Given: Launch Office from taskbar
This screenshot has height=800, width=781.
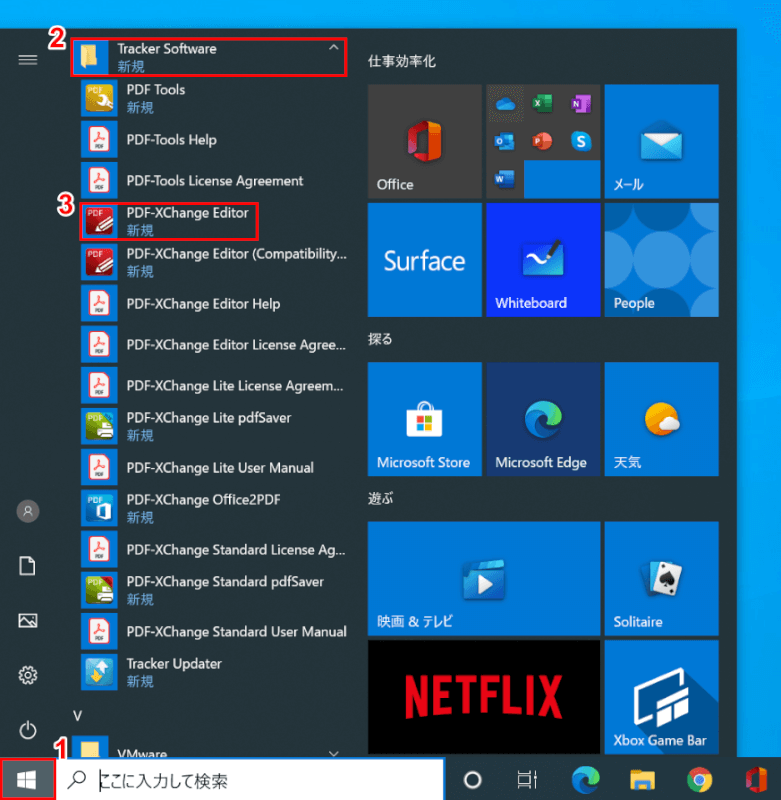Looking at the screenshot, I should [755, 780].
